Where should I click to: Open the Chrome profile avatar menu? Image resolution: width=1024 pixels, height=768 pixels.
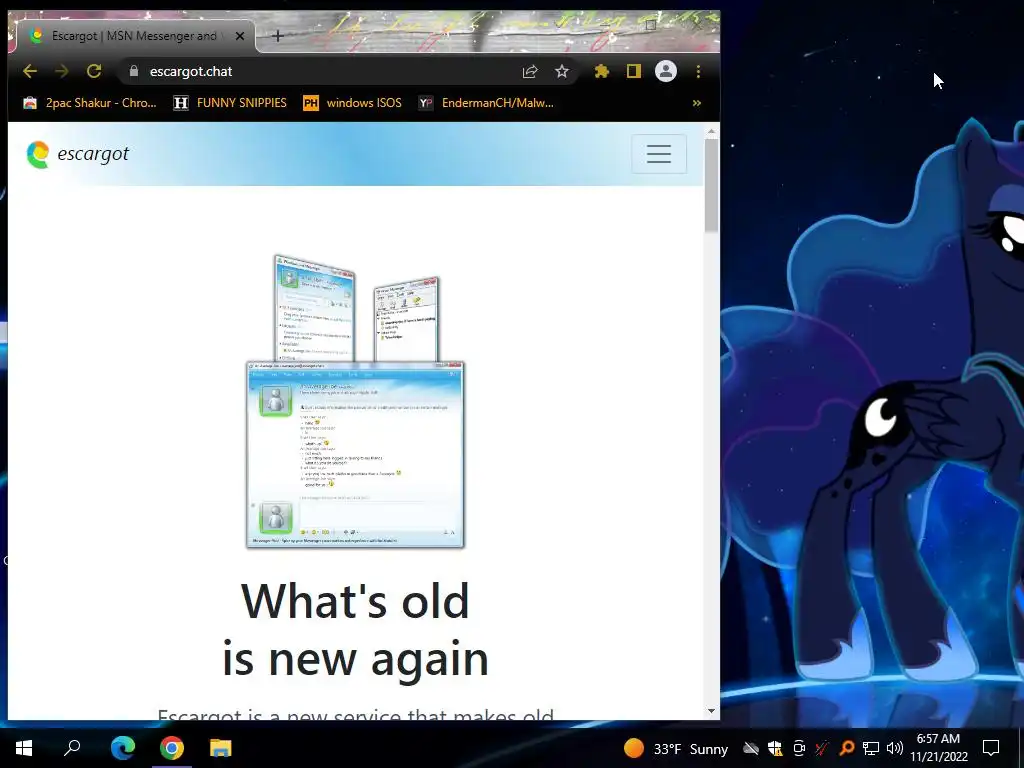click(665, 71)
